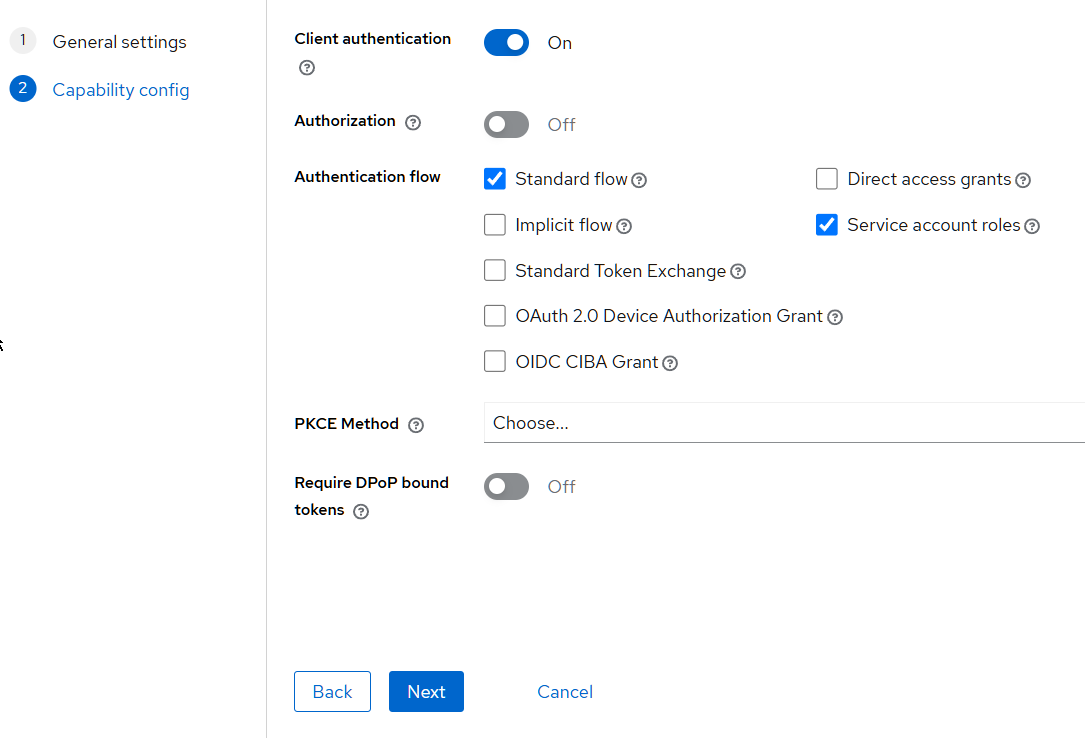Check the Direct access grants checkbox
This screenshot has height=738, width=1085.
tap(827, 179)
